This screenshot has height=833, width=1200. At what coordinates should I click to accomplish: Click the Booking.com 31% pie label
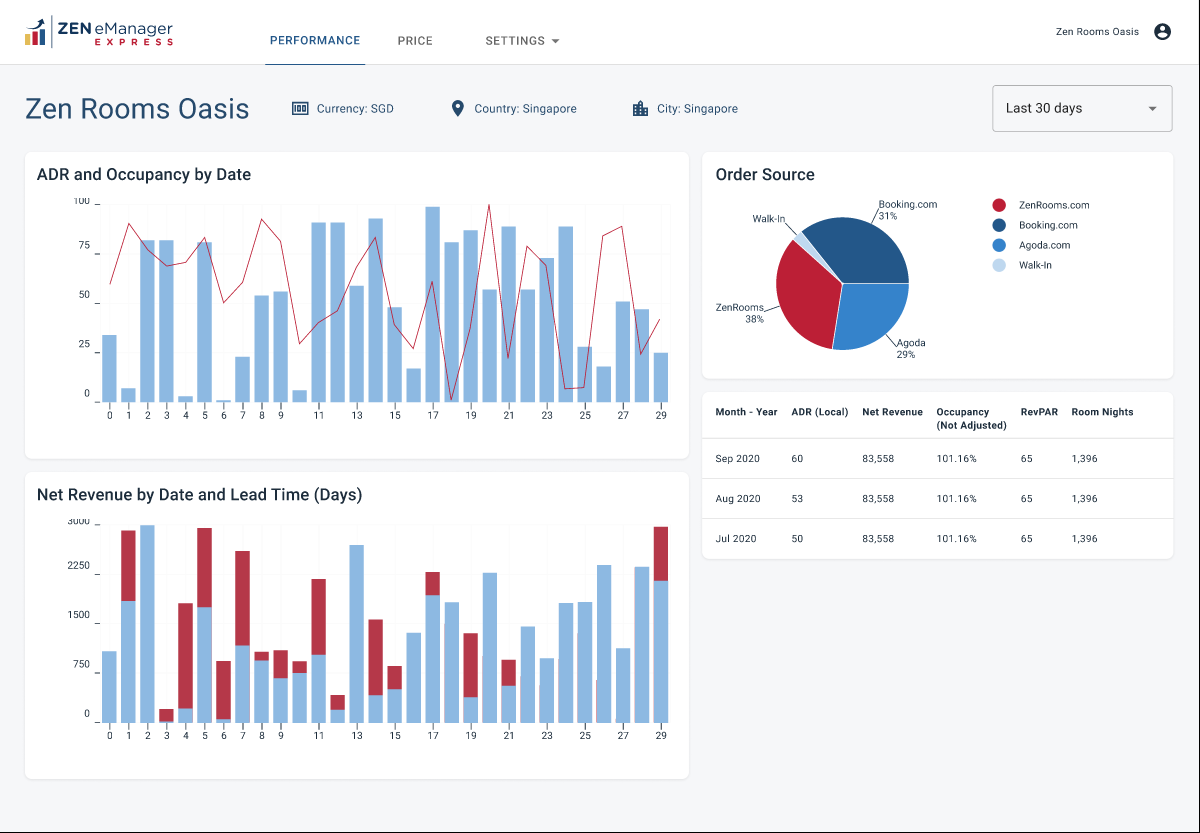907,210
